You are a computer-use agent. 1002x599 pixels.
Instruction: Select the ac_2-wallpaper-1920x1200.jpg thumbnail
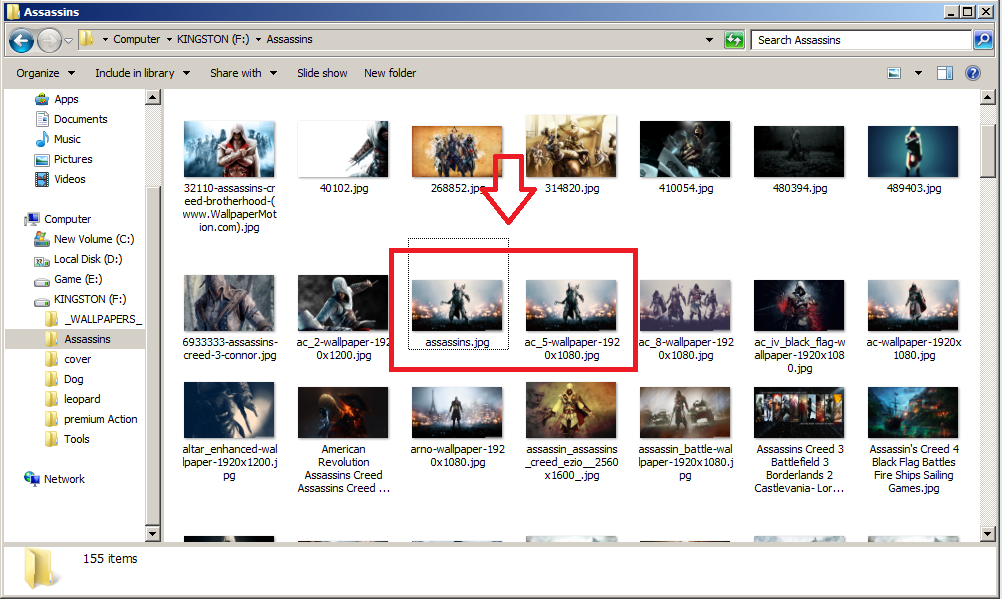tap(343, 303)
